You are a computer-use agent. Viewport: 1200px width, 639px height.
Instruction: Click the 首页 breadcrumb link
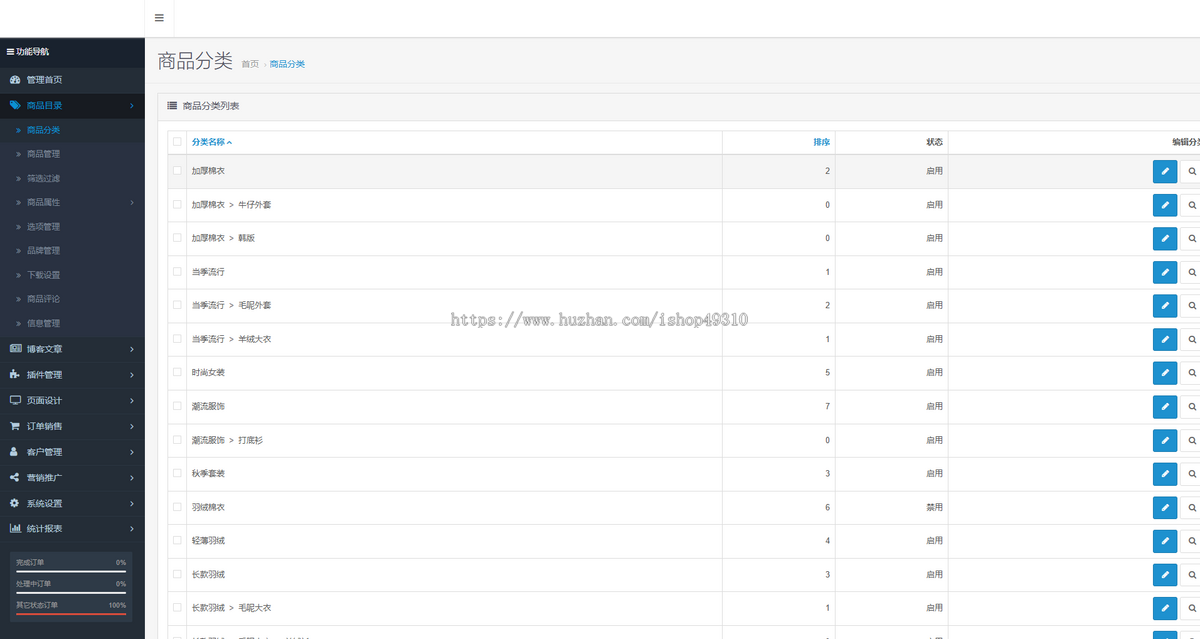[x=250, y=64]
